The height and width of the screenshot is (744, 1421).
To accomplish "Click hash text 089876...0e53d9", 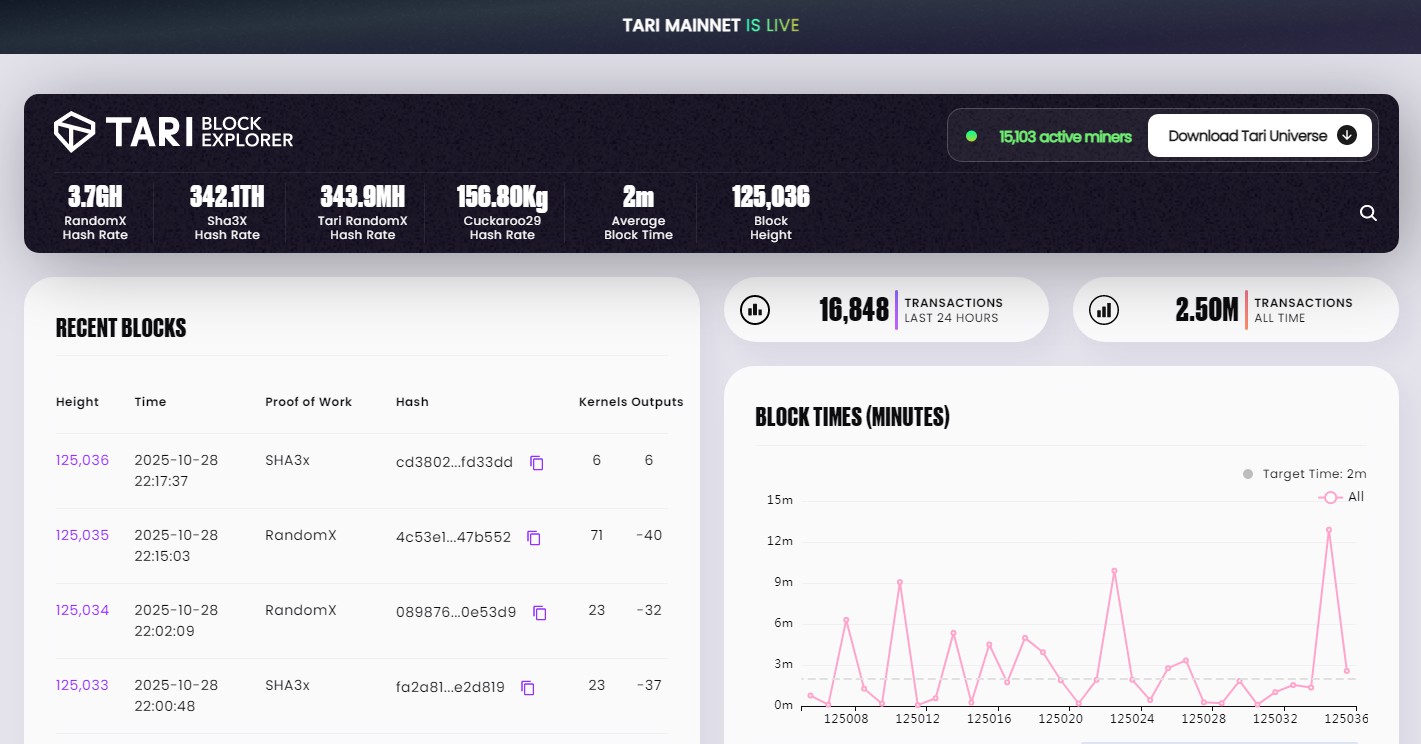I will [x=456, y=612].
